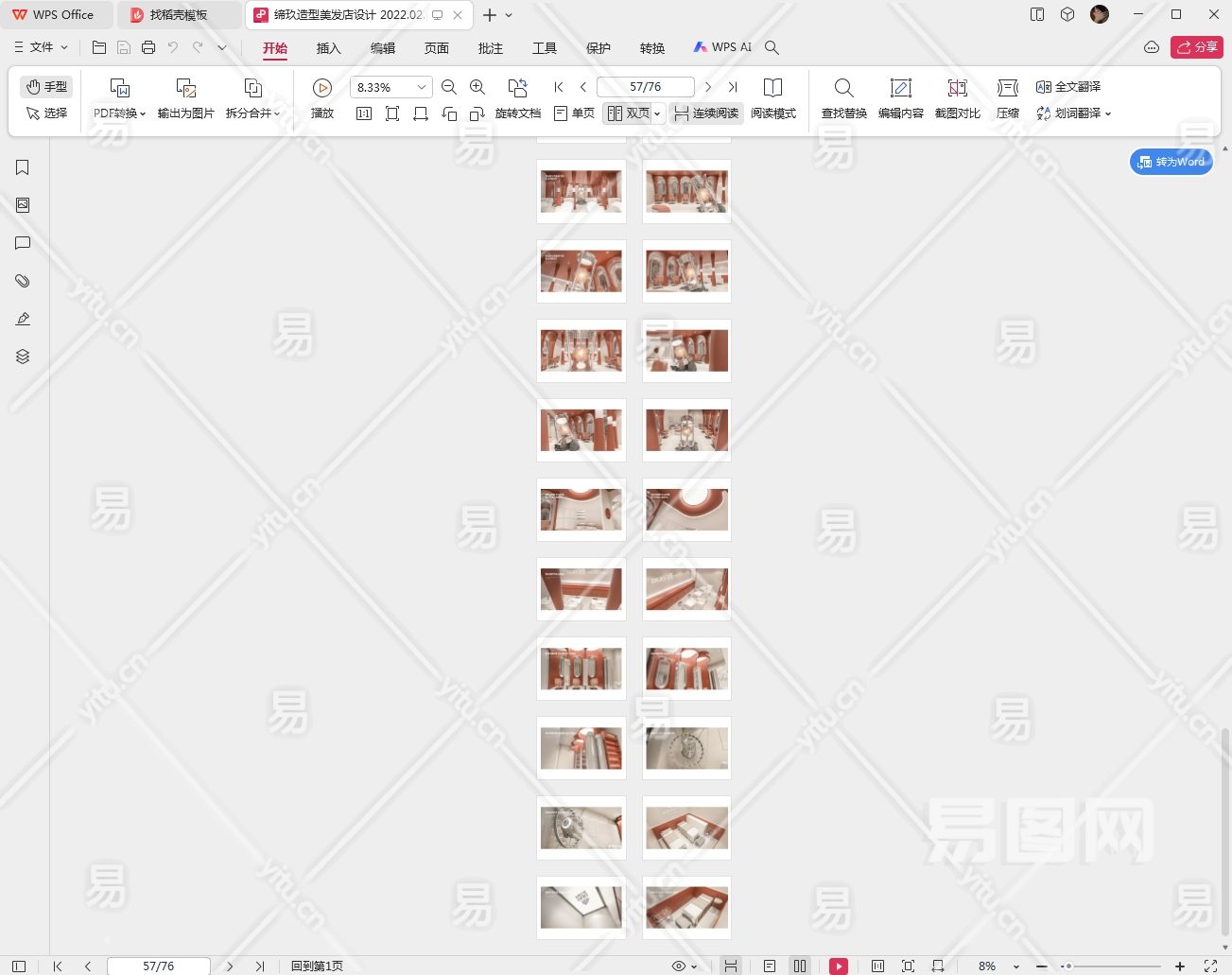This screenshot has width=1232, height=975.
Task: Click the Share button
Action: coord(1196,47)
